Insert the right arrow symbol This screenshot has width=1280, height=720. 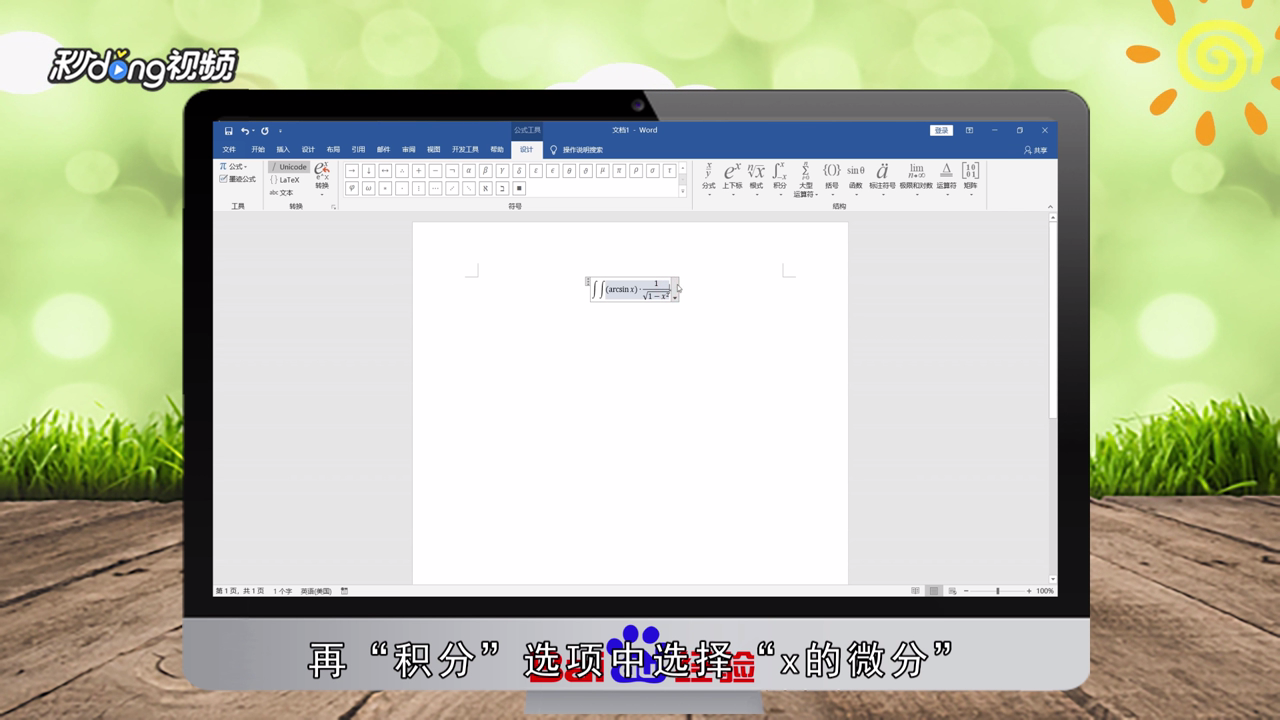[x=352, y=171]
